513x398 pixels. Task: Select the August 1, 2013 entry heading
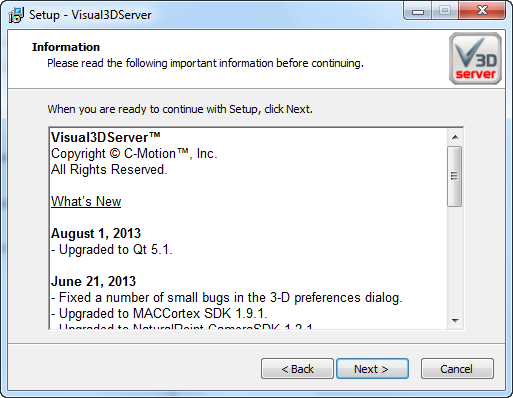pos(96,233)
